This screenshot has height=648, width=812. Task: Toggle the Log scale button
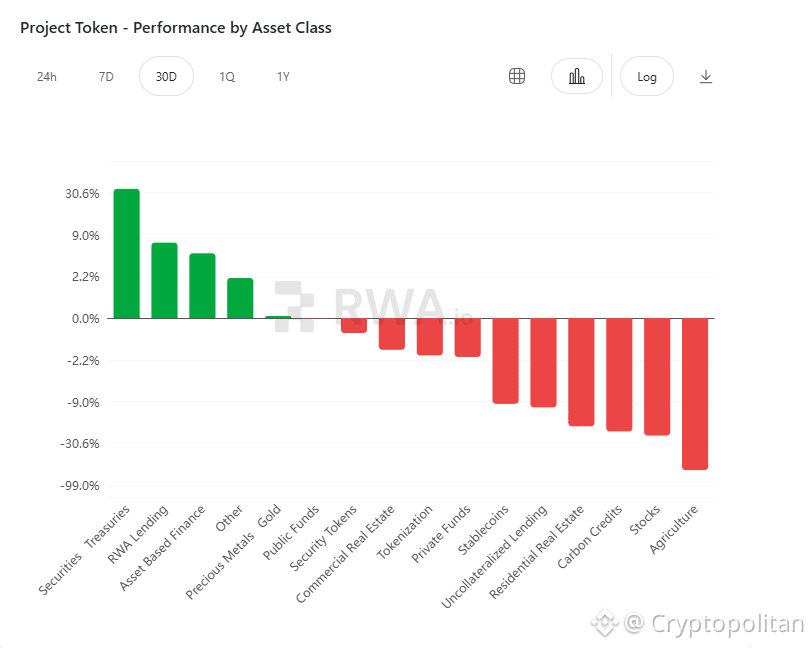click(646, 75)
